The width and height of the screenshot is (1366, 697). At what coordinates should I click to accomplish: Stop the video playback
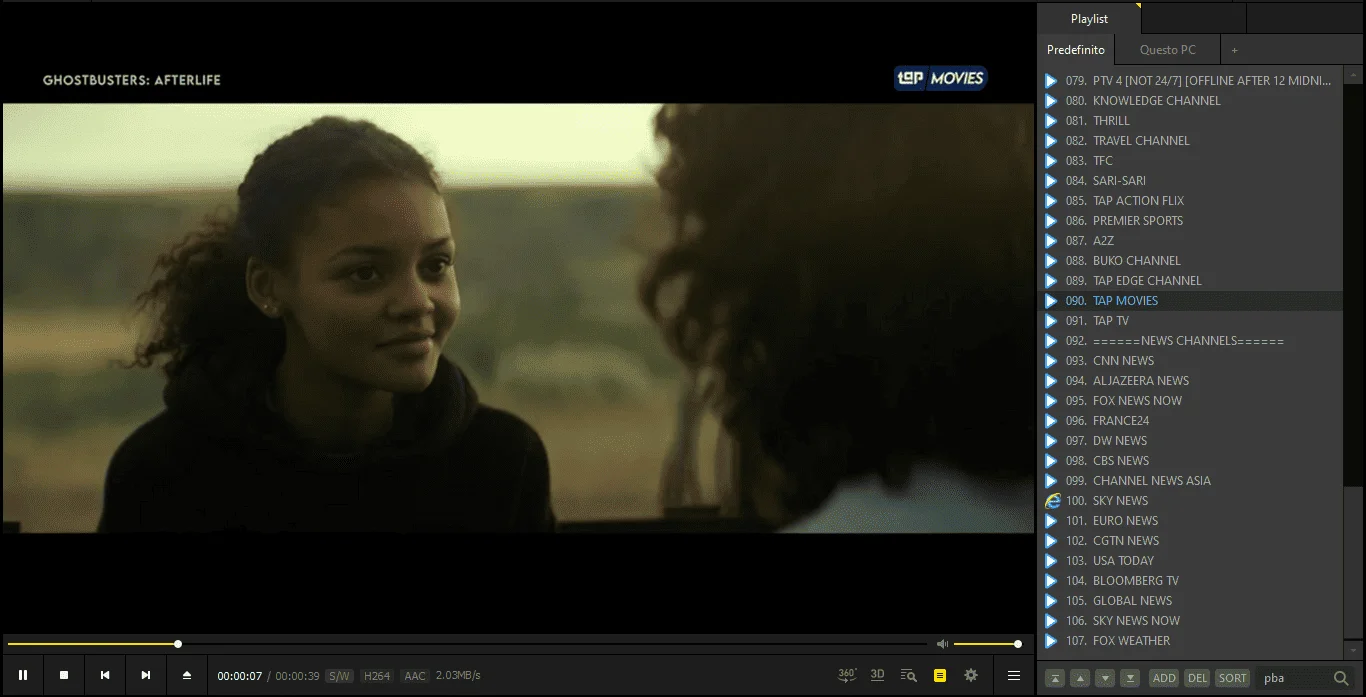[64, 675]
